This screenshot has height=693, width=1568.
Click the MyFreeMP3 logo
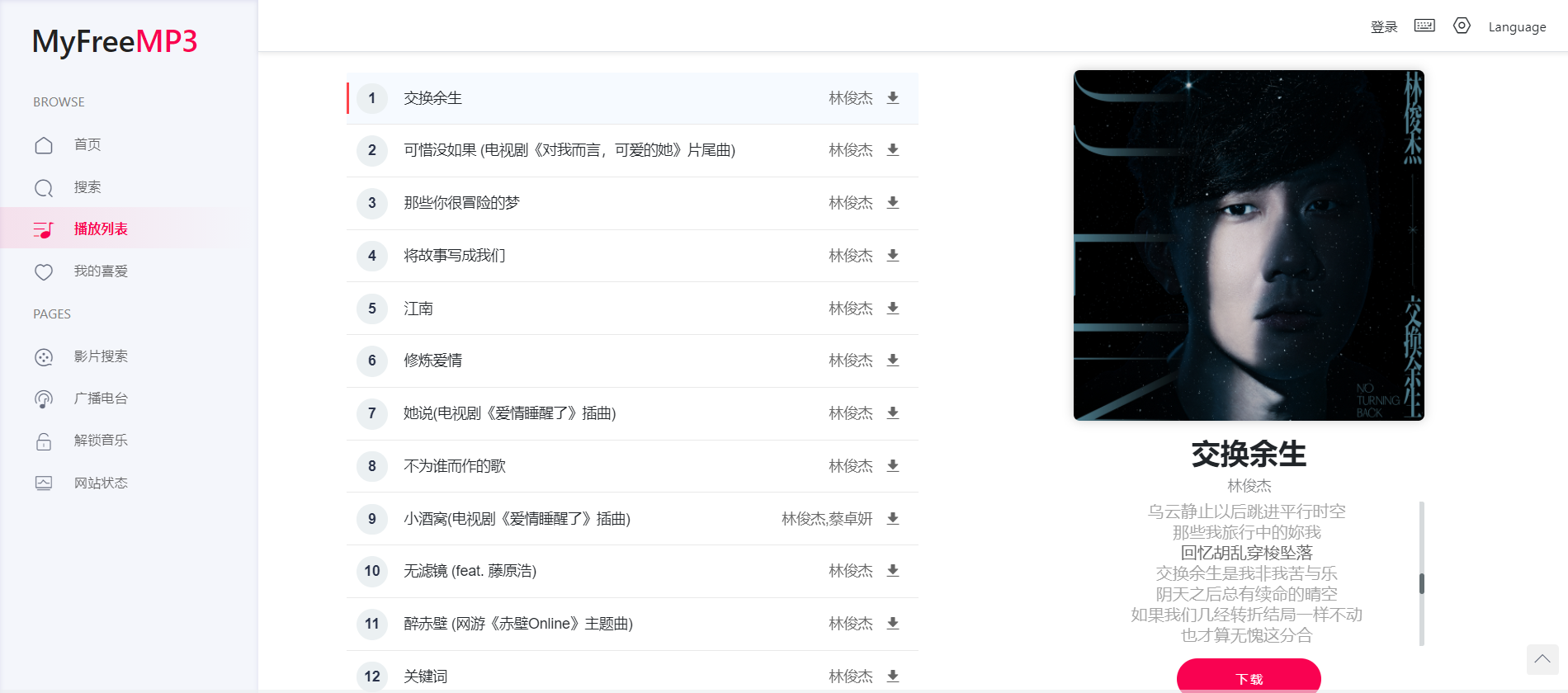click(115, 41)
